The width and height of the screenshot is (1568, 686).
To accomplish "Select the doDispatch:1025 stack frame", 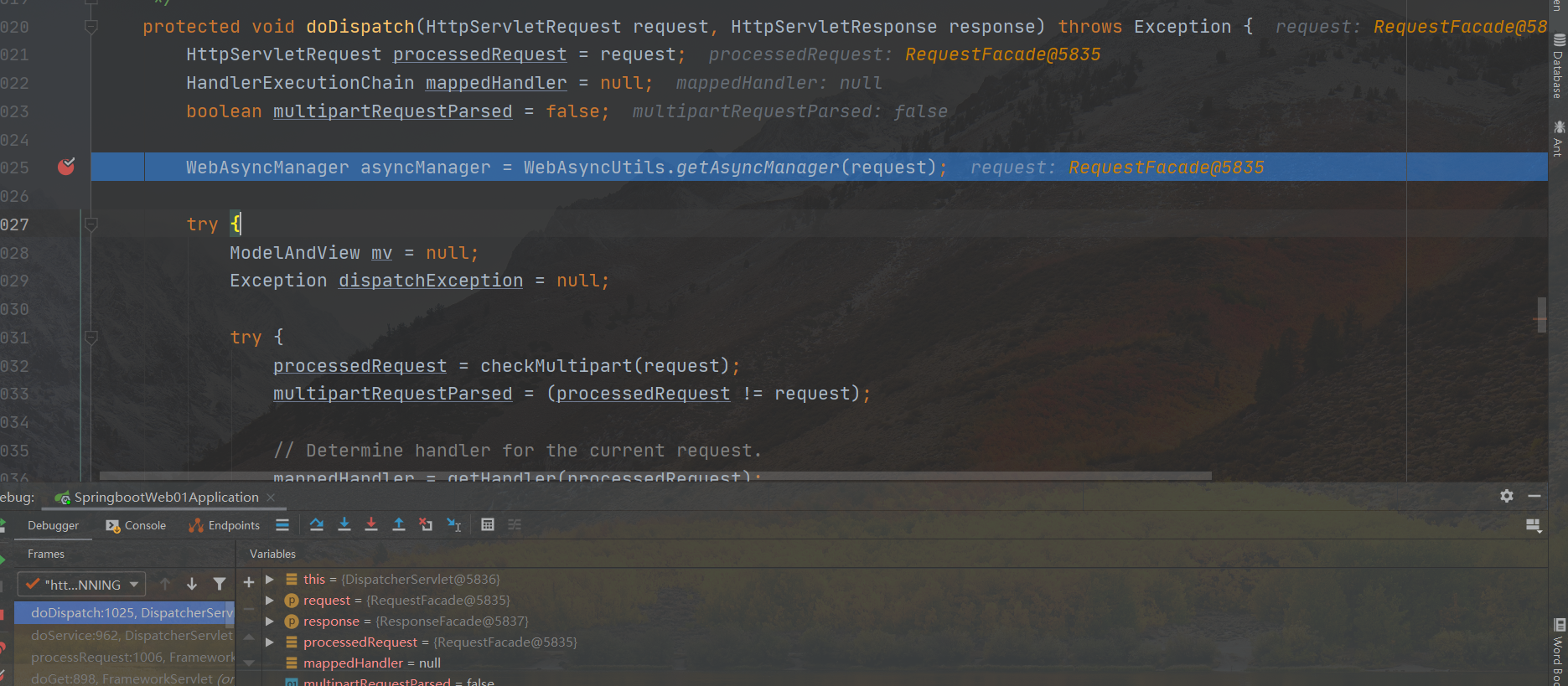I will click(x=124, y=612).
